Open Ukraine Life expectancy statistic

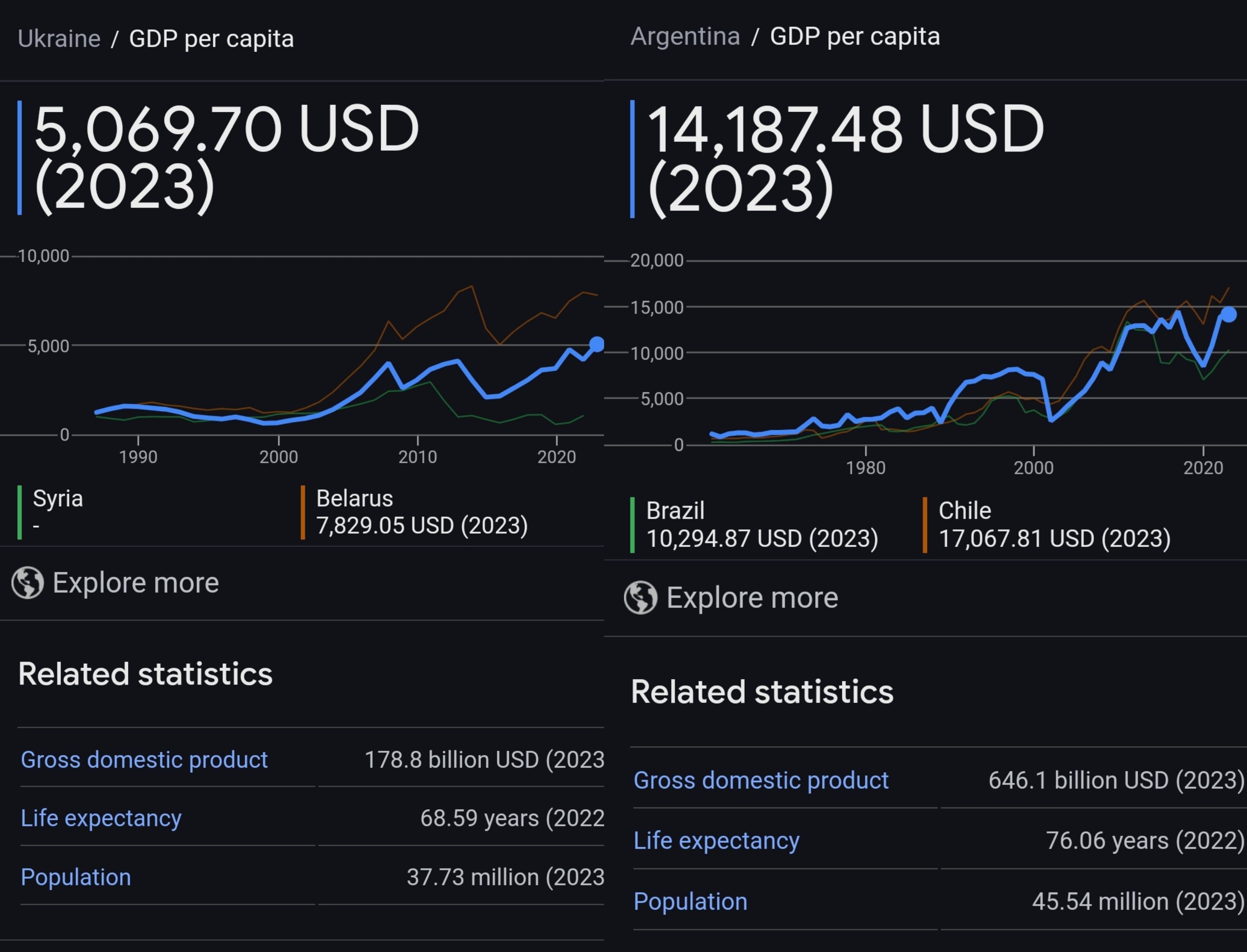pos(101,818)
